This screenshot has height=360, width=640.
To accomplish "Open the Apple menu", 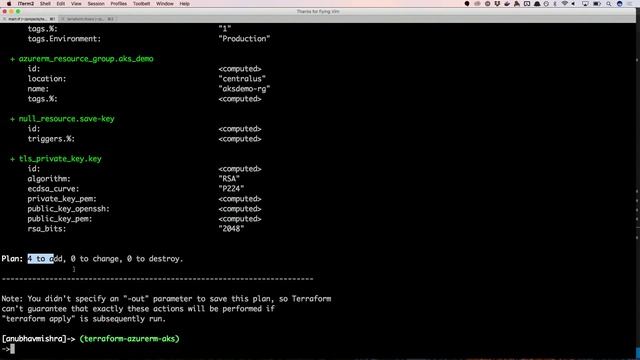I will (x=9, y=4).
